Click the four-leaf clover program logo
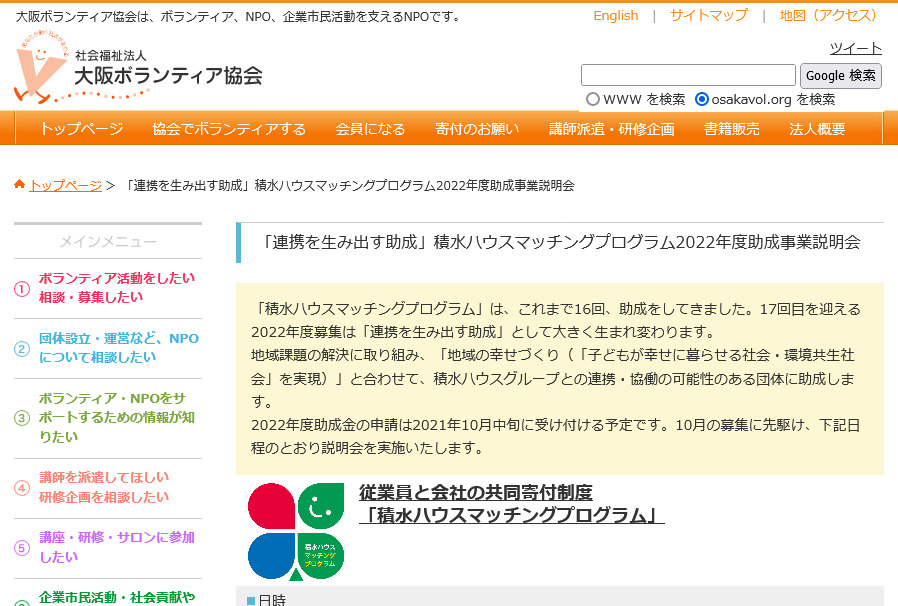The image size is (898, 606). (x=296, y=531)
